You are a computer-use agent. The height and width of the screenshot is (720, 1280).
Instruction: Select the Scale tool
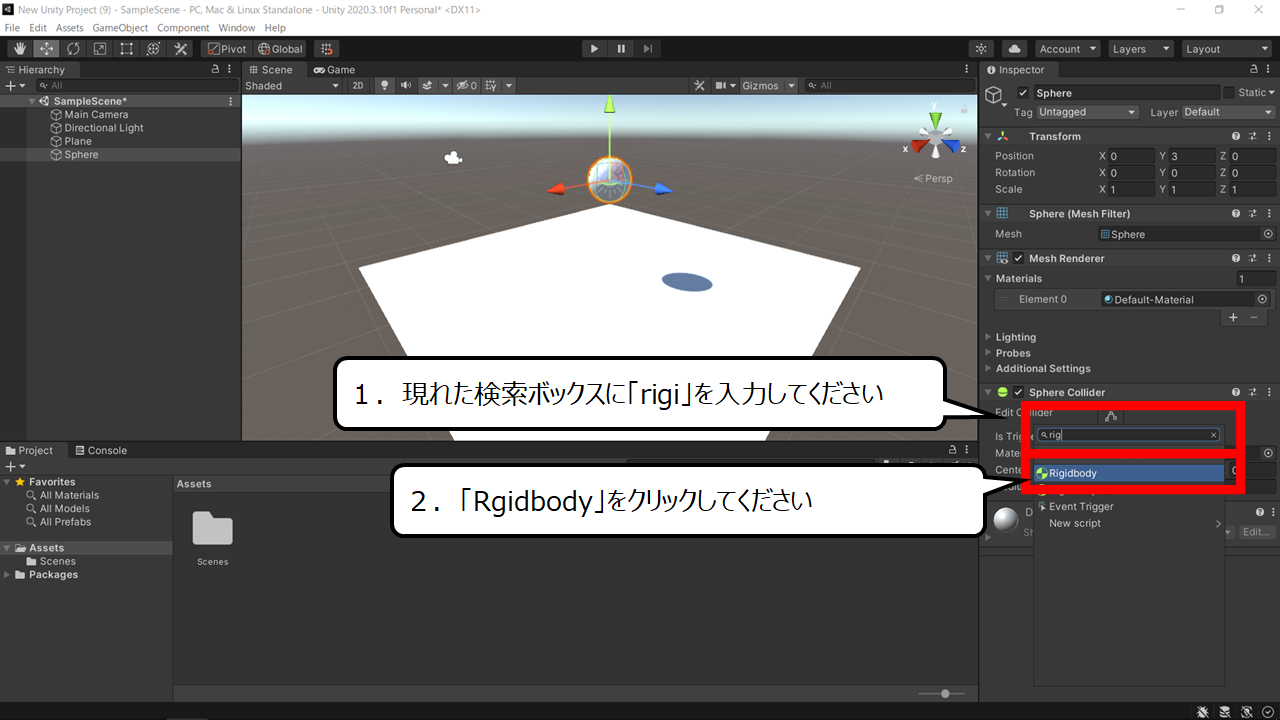coord(100,48)
